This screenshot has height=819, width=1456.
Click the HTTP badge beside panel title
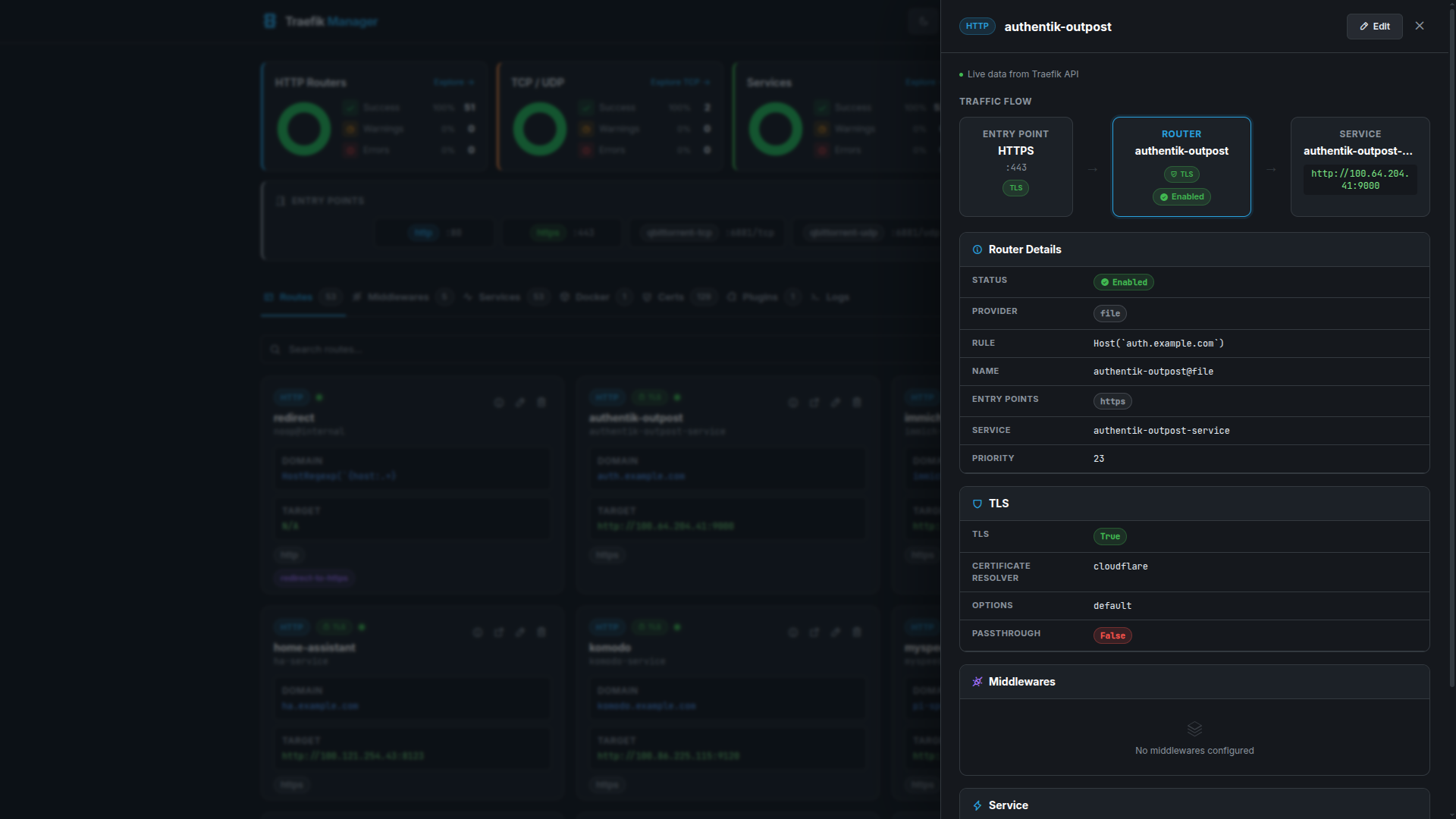tap(977, 27)
